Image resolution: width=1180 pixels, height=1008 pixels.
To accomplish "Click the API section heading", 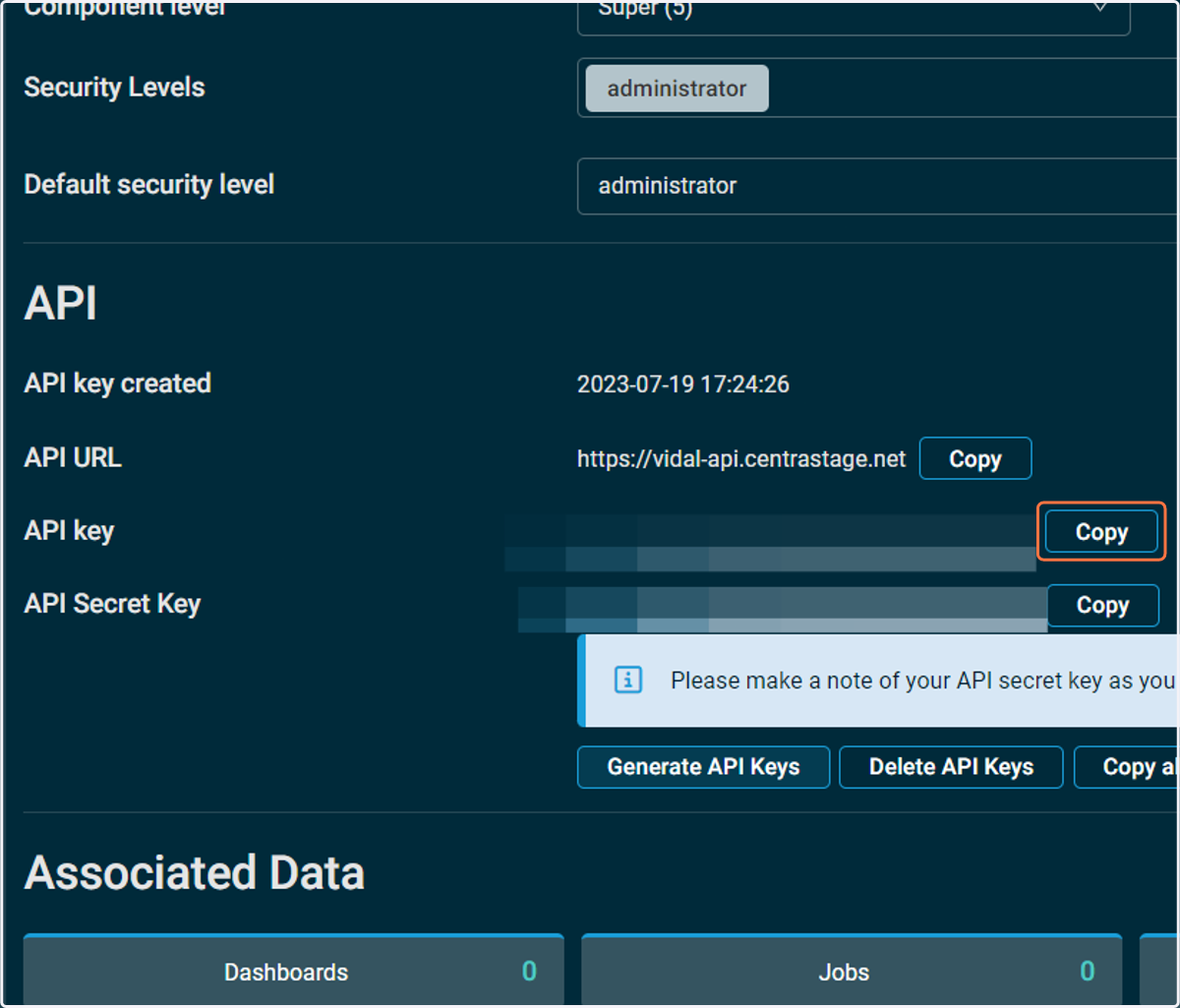I will coord(61,303).
